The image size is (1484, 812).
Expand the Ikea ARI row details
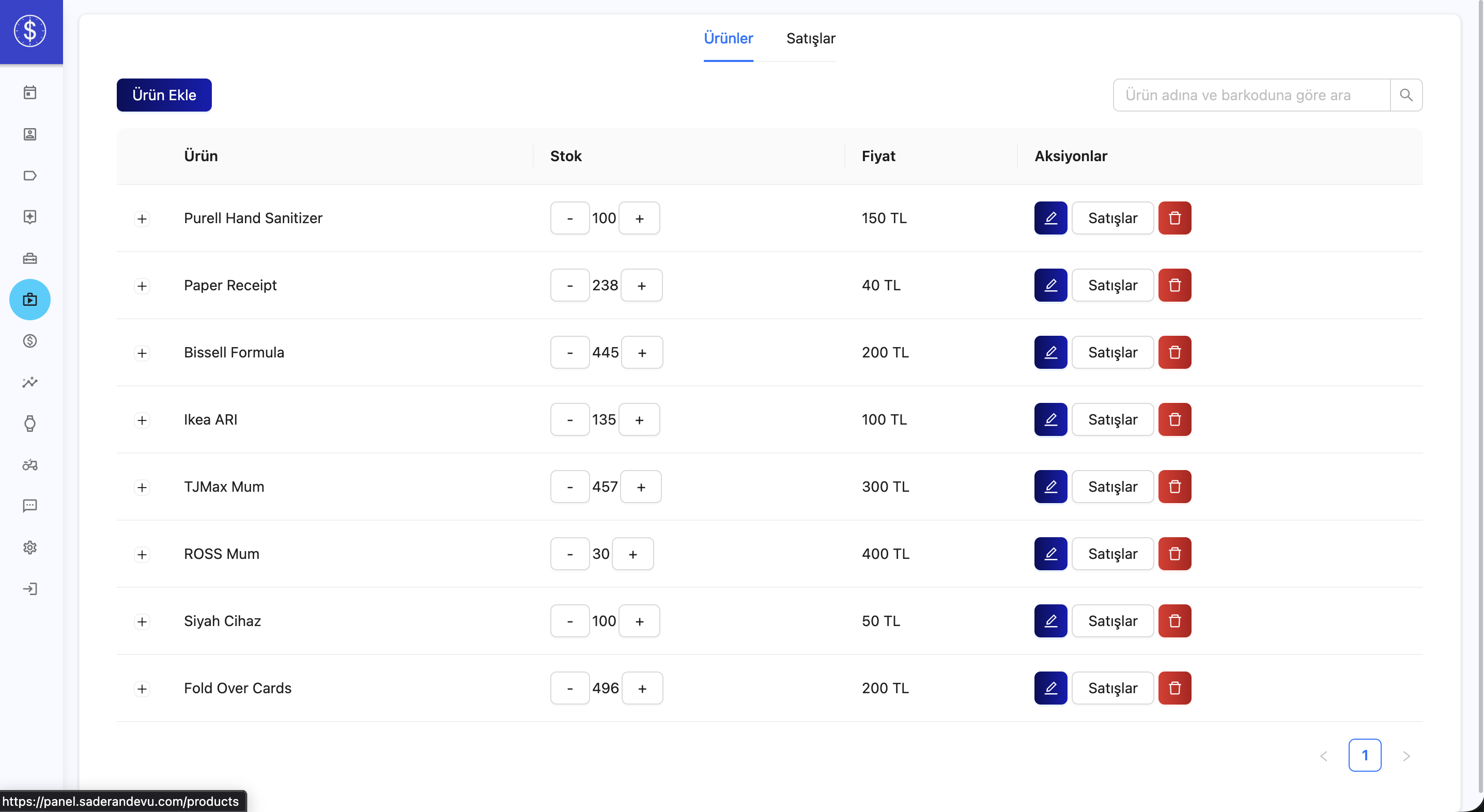click(142, 420)
